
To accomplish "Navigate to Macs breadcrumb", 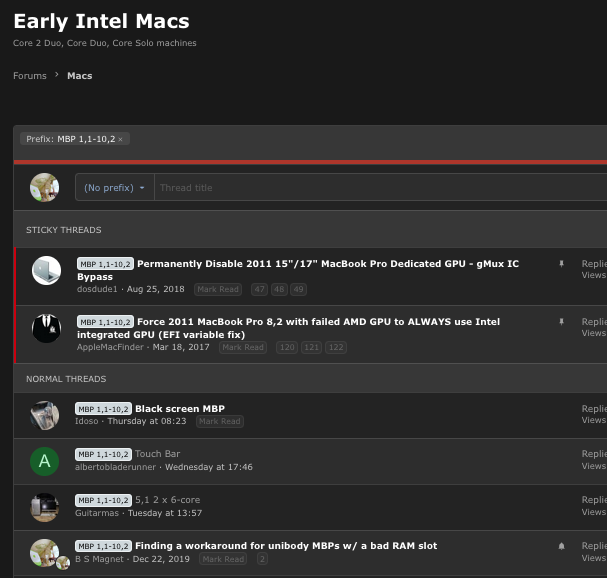I will pyautogui.click(x=80, y=75).
